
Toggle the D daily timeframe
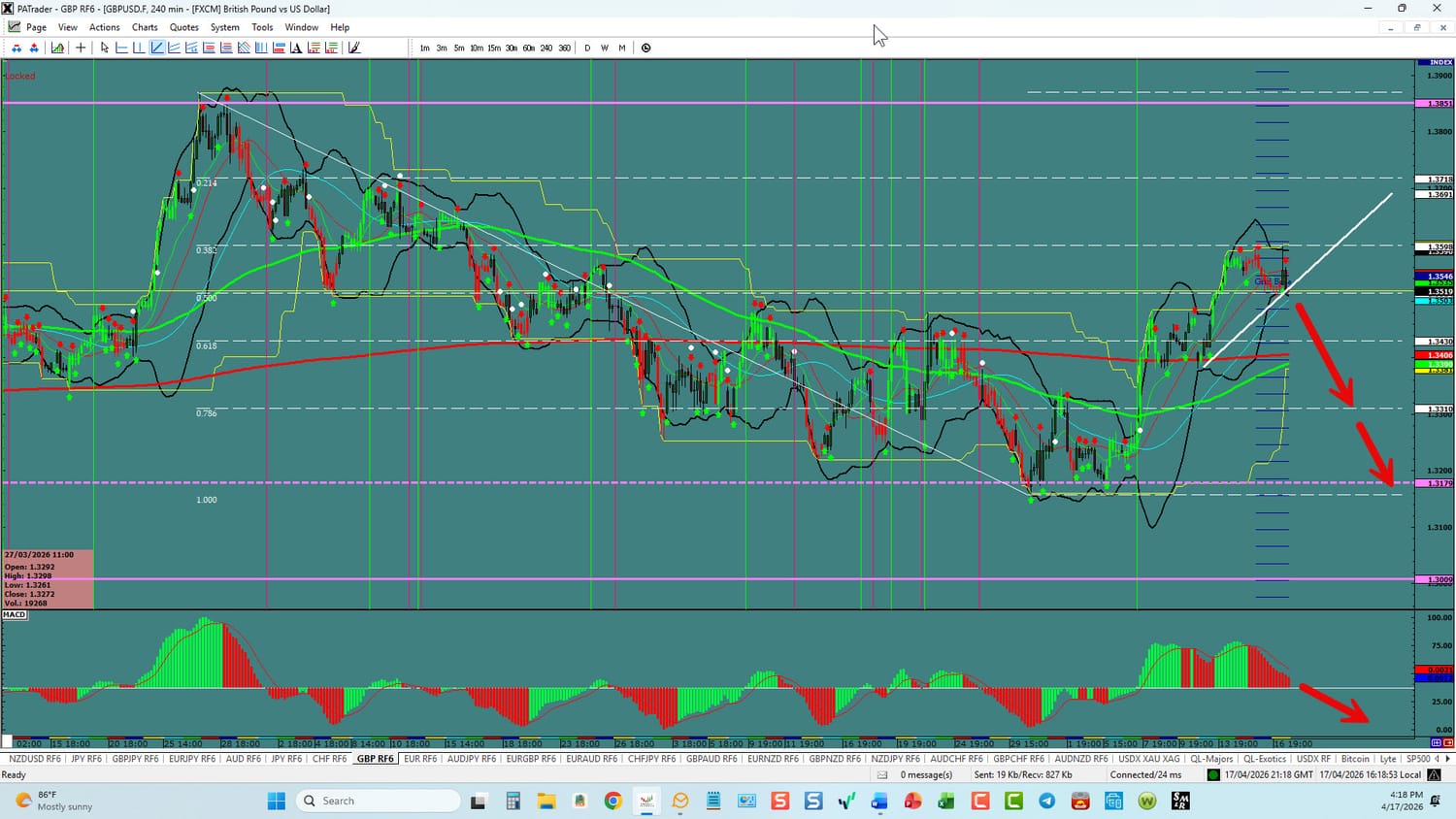(587, 48)
